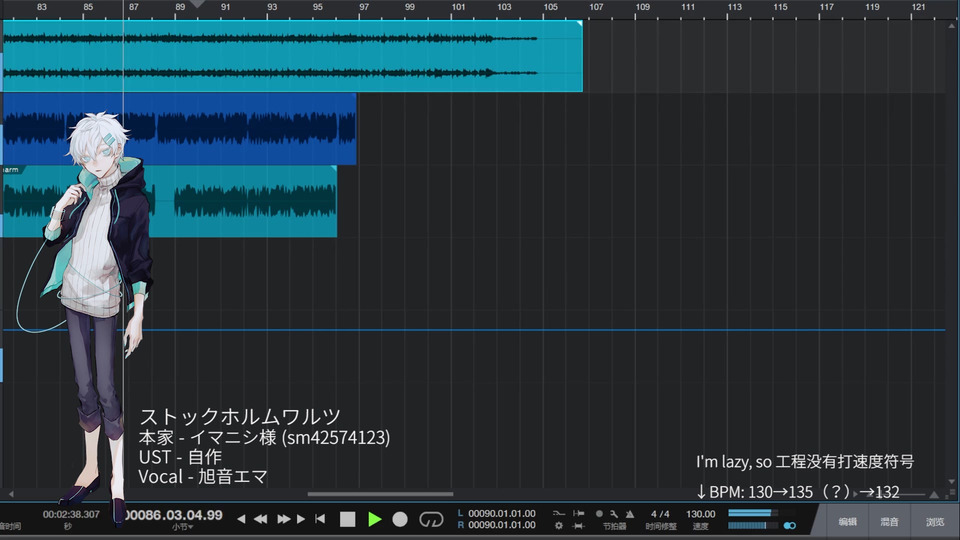This screenshot has height=540, width=960.
Task: Click the blue automation line in the lower lane
Action: click(474, 330)
